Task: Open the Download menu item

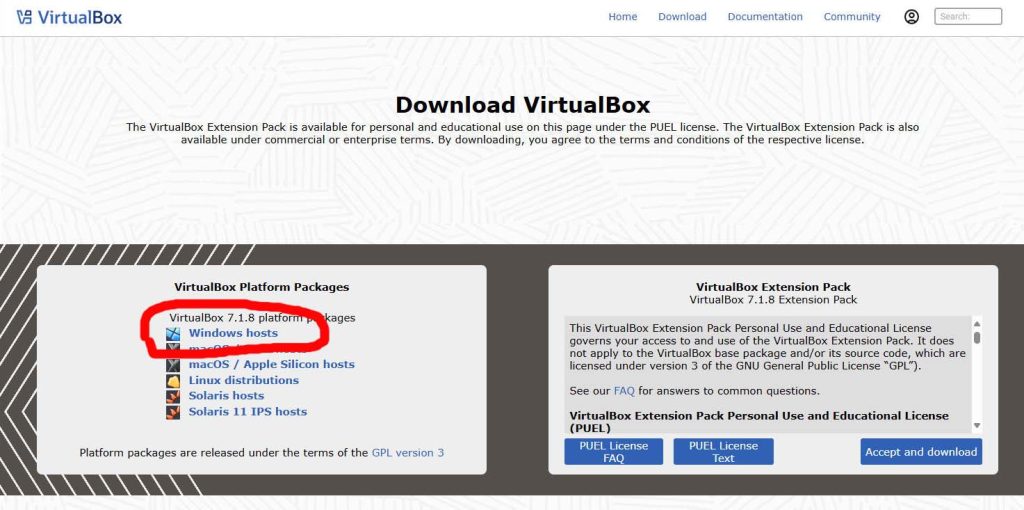Action: (682, 17)
